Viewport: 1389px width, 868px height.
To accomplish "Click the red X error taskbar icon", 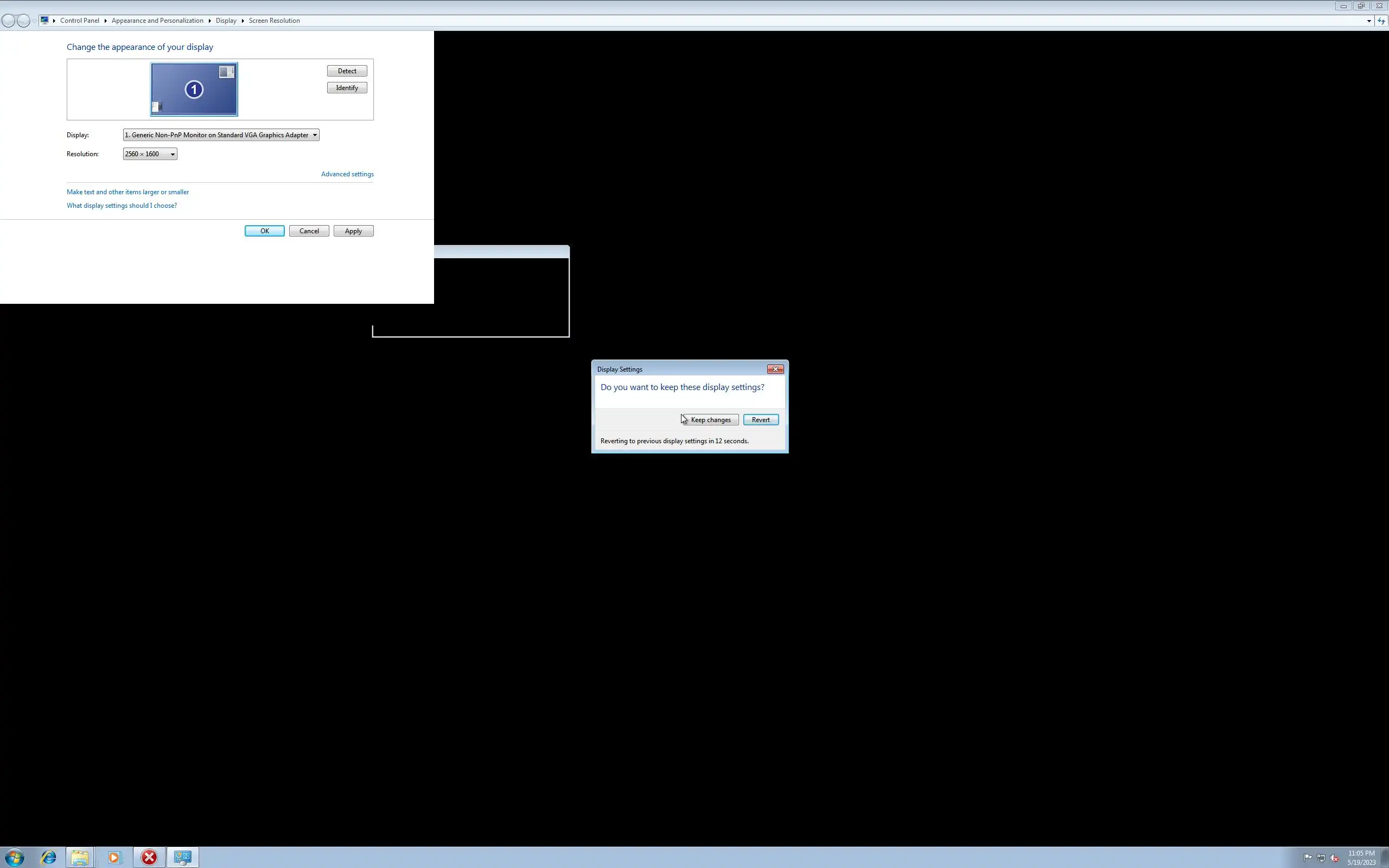I will pyautogui.click(x=149, y=857).
